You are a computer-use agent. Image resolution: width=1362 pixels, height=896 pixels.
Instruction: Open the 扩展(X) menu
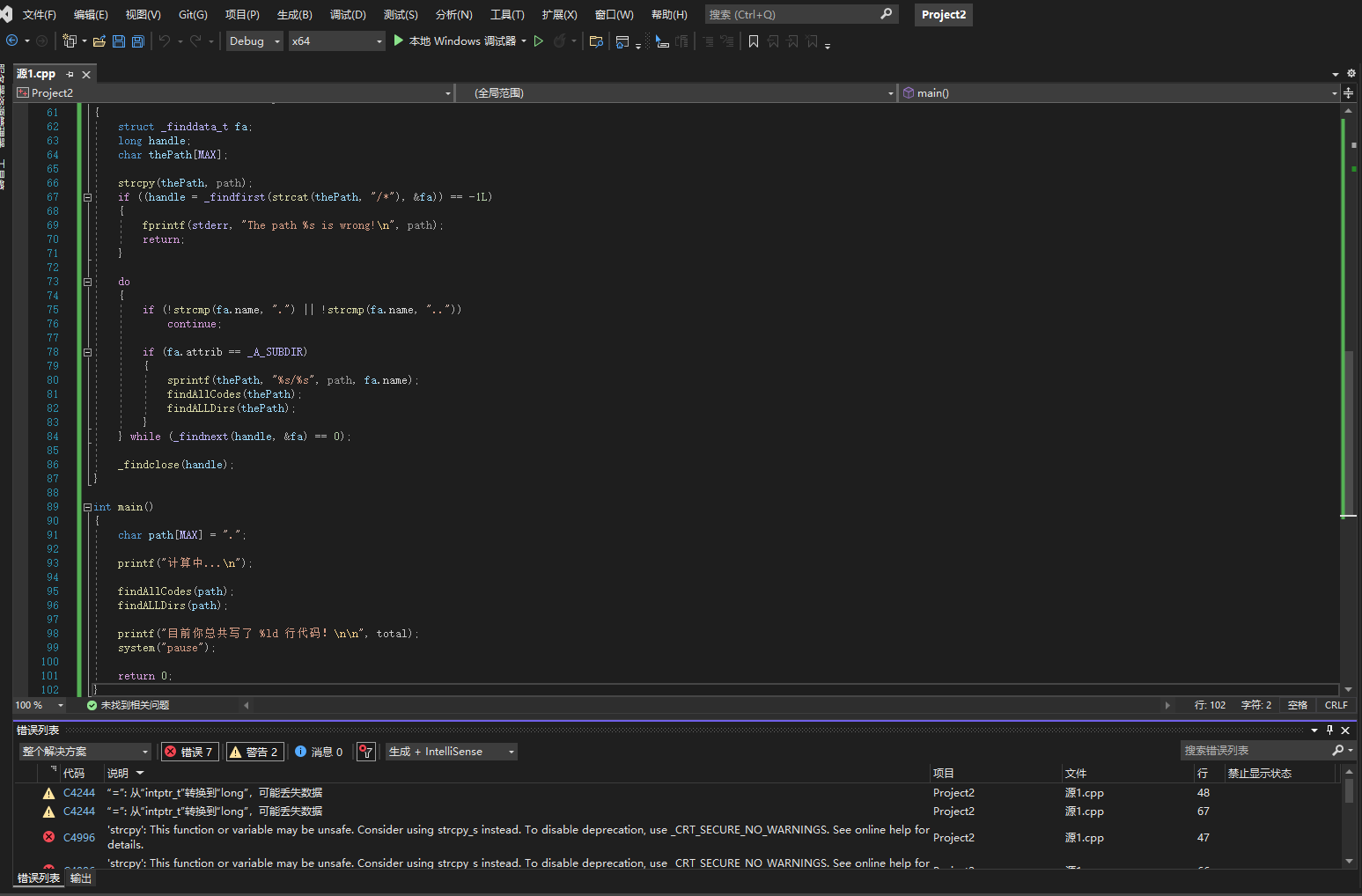point(559,14)
